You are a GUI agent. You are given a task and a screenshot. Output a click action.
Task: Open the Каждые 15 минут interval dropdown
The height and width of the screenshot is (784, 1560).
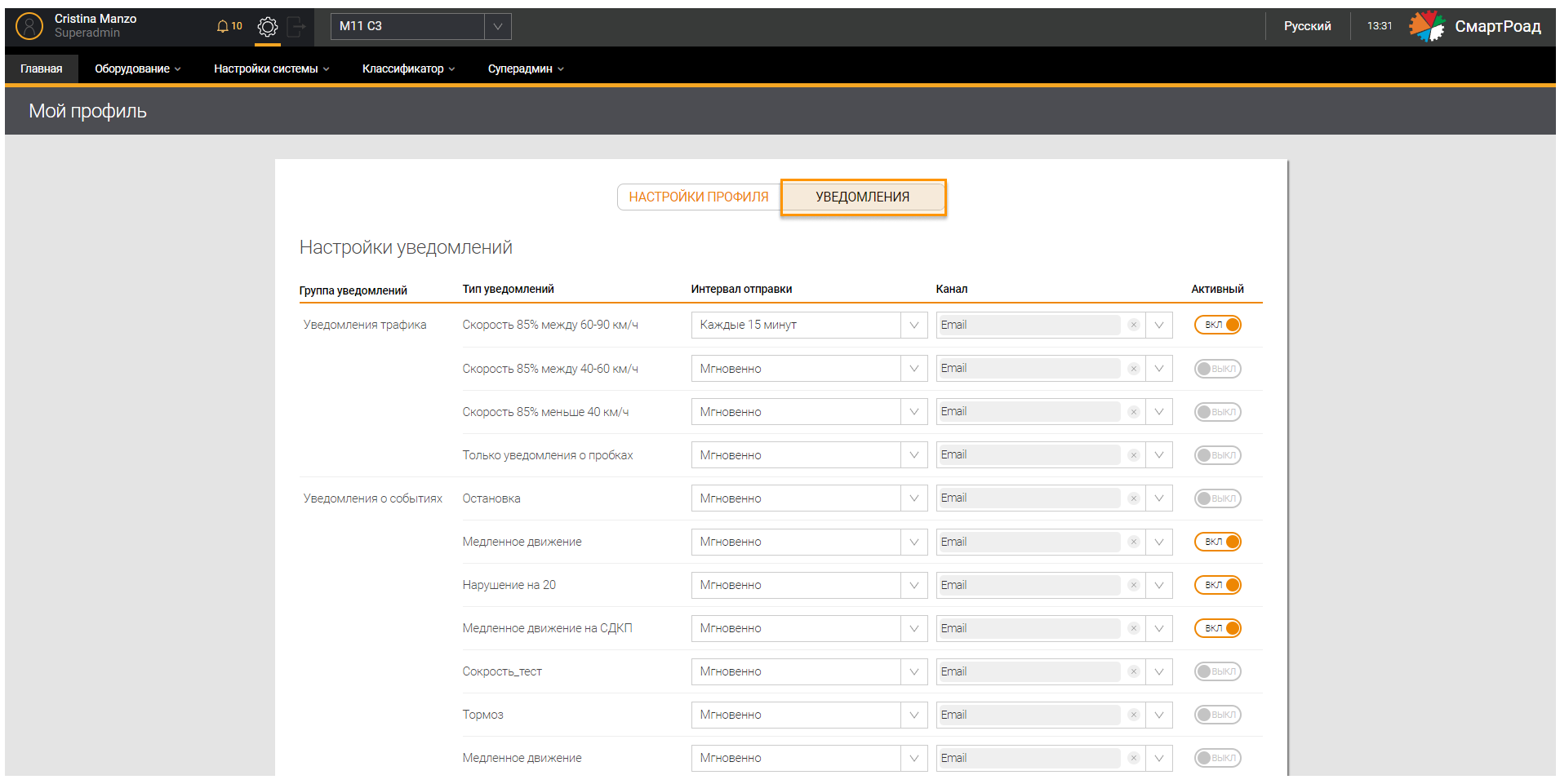(x=809, y=325)
